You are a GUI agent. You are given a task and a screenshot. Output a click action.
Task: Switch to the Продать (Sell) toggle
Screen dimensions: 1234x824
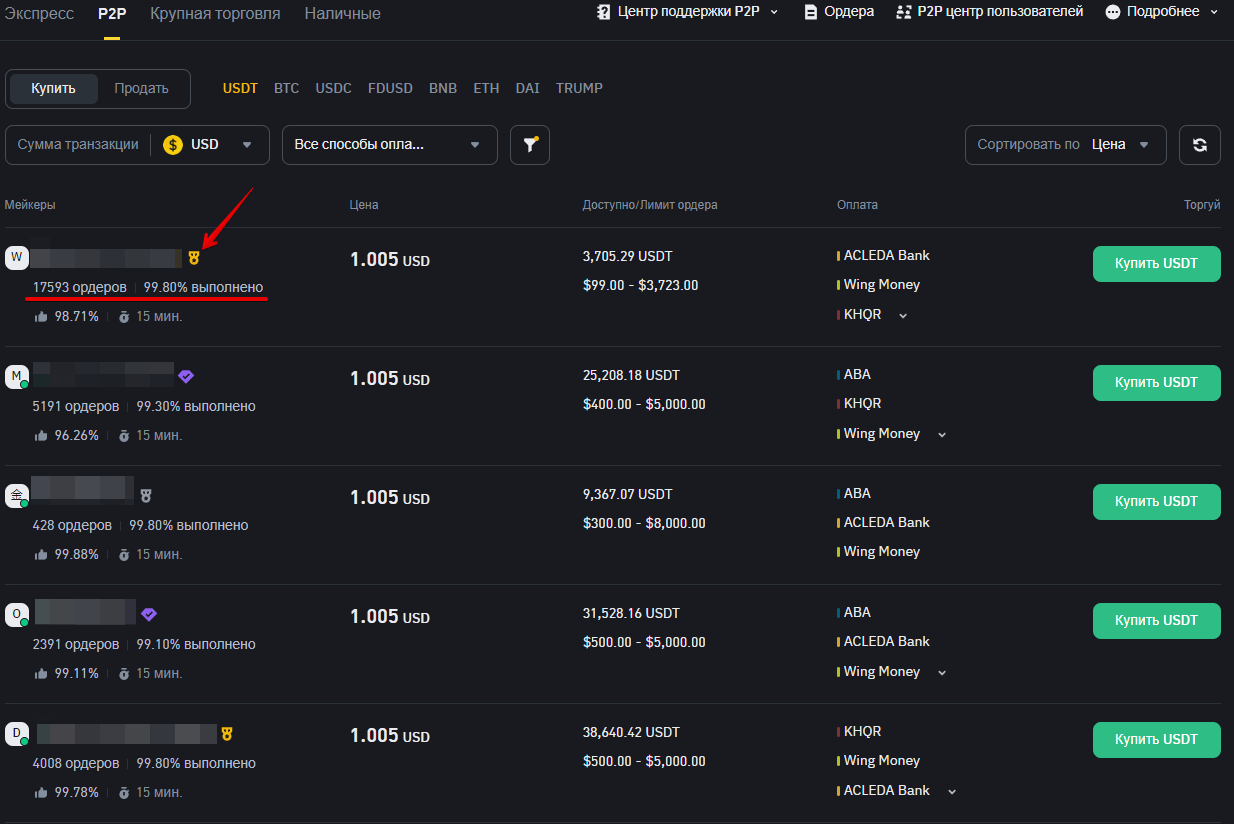141,88
